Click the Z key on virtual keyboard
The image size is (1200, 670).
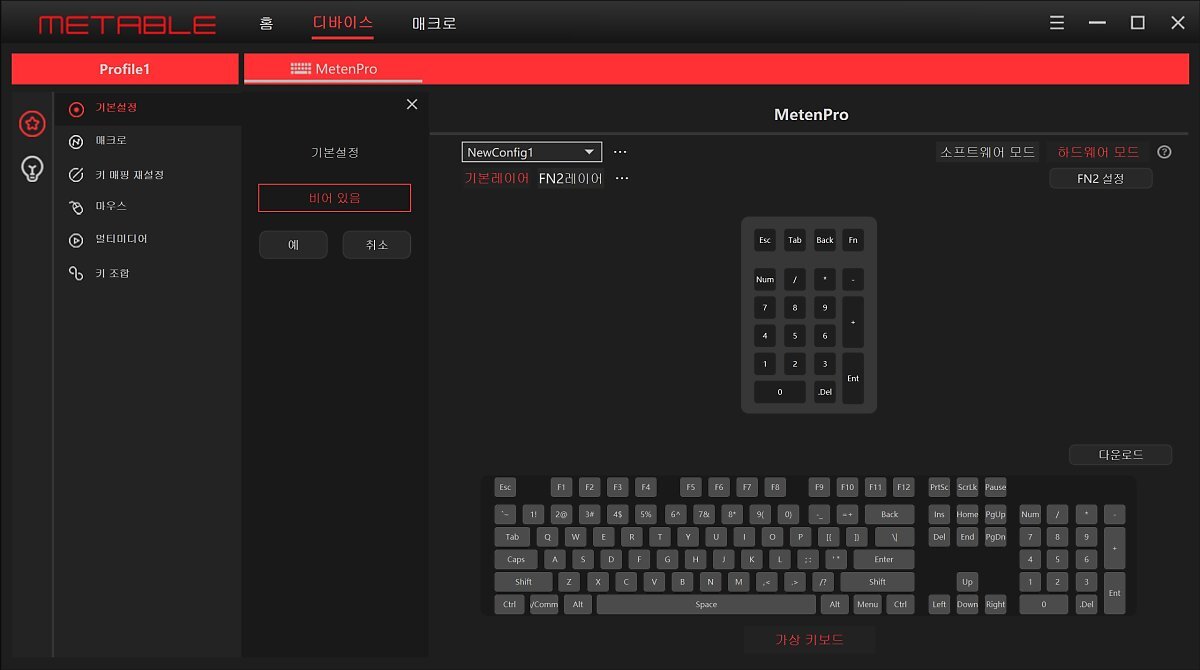569,582
